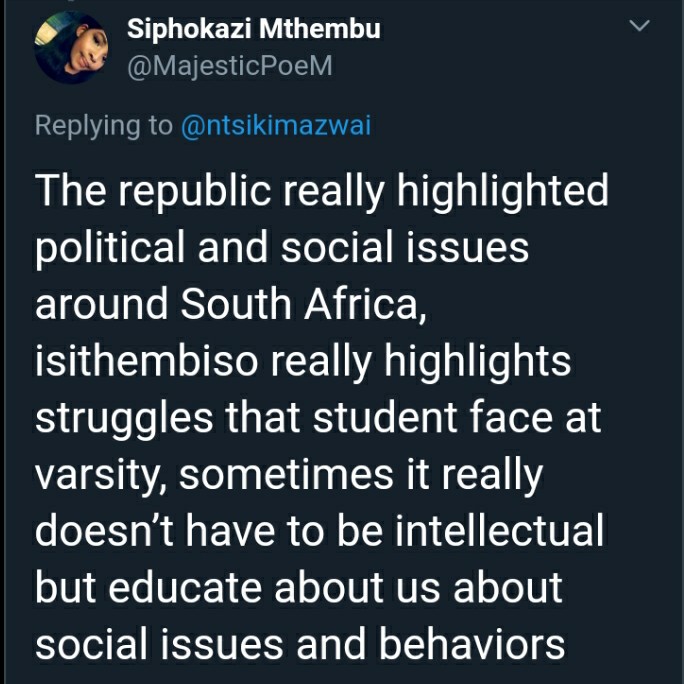This screenshot has width=684, height=684.
Task: Click the word 'highlighted' in first line
Action: (x=502, y=191)
